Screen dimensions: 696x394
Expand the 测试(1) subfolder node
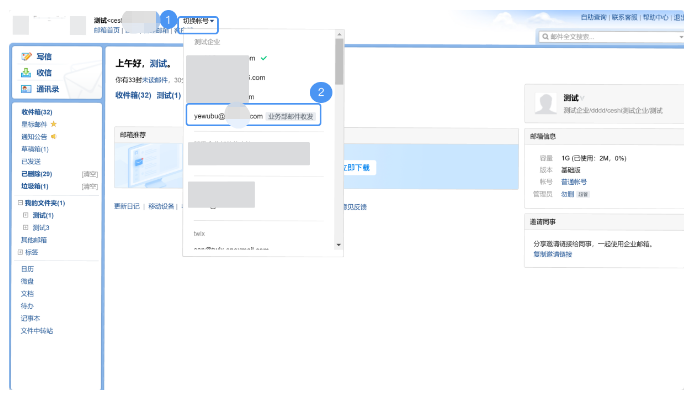pos(25,215)
